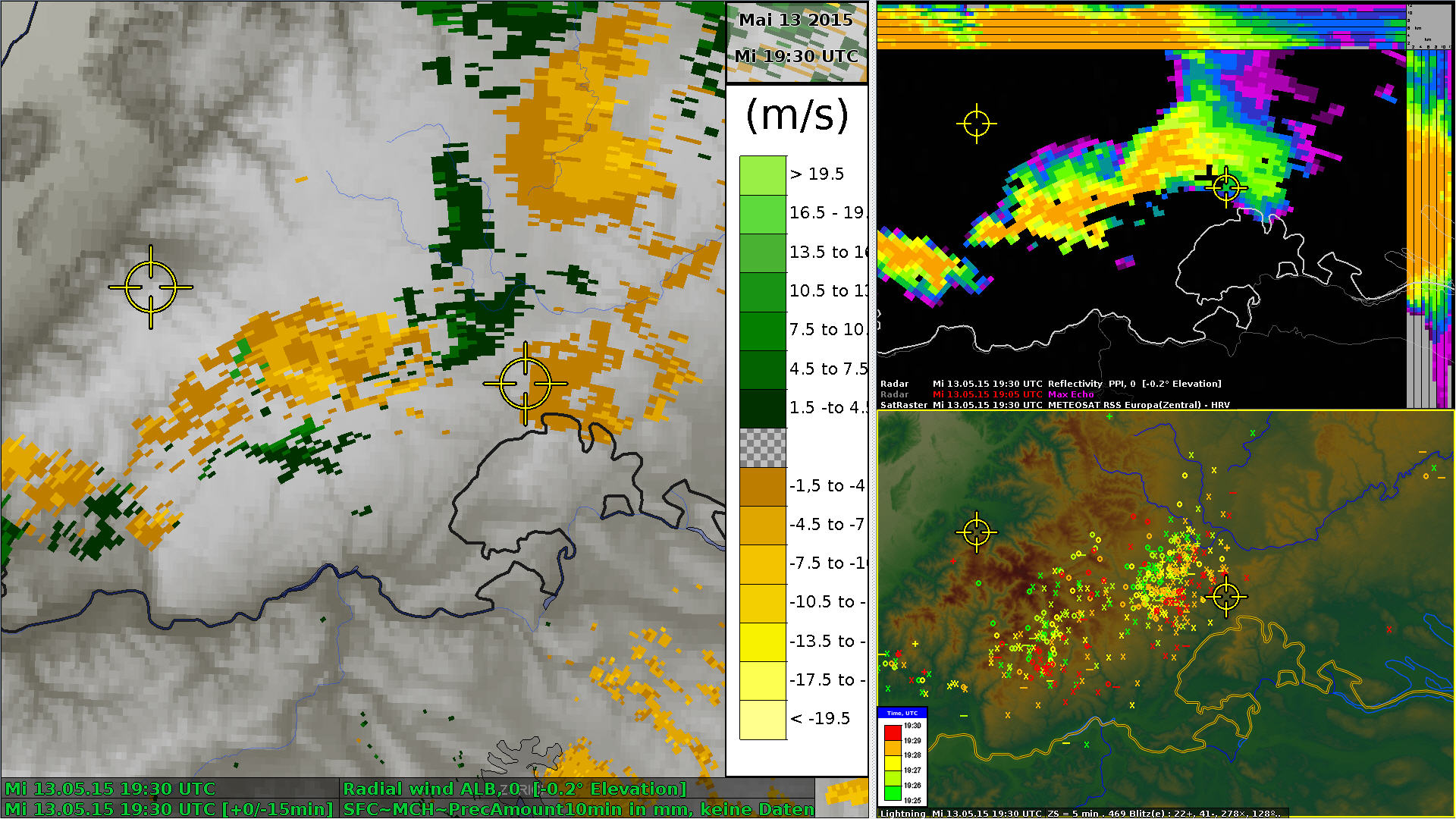Pick the '> 19.5' light green legend swatch
Image resolution: width=1456 pixels, height=819 pixels.
pos(763,175)
